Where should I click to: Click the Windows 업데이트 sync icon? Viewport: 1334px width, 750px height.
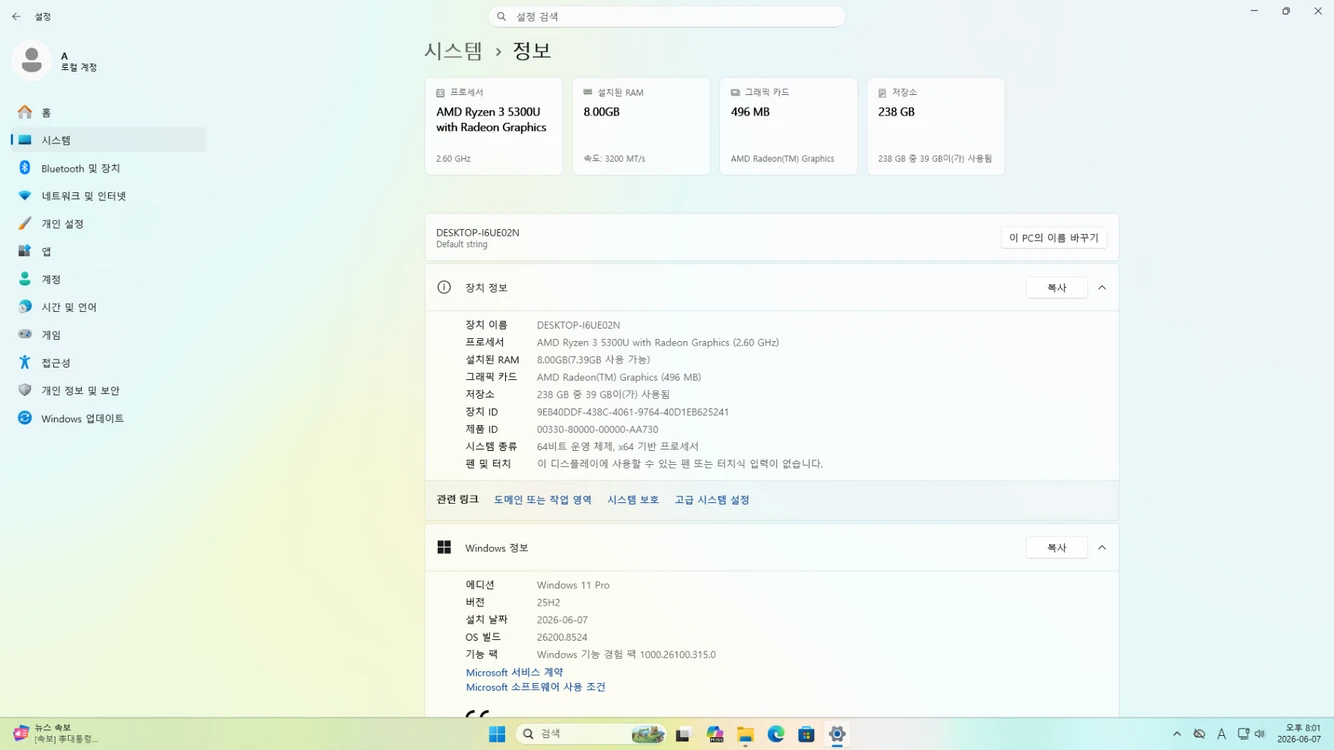tap(25, 418)
